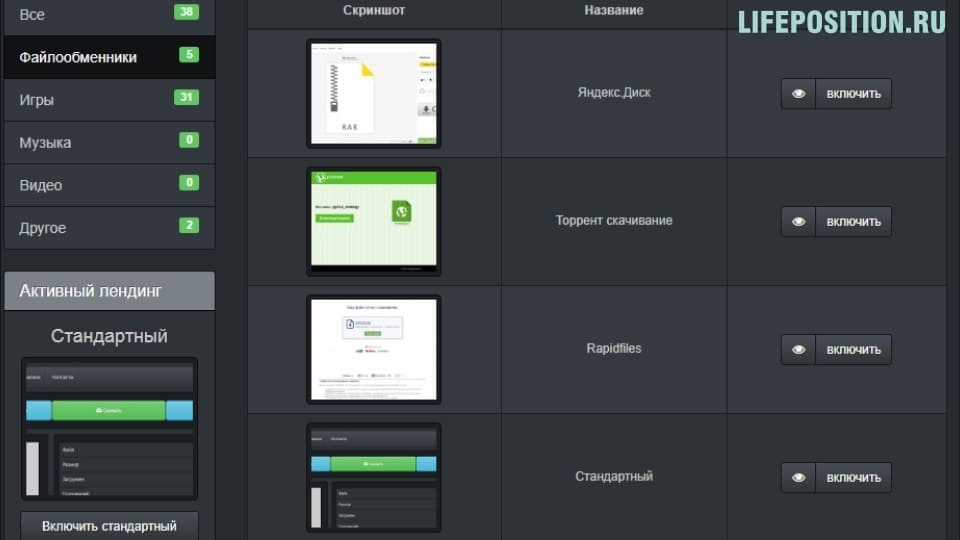Enable the Торрент скачивание landing

point(853,222)
